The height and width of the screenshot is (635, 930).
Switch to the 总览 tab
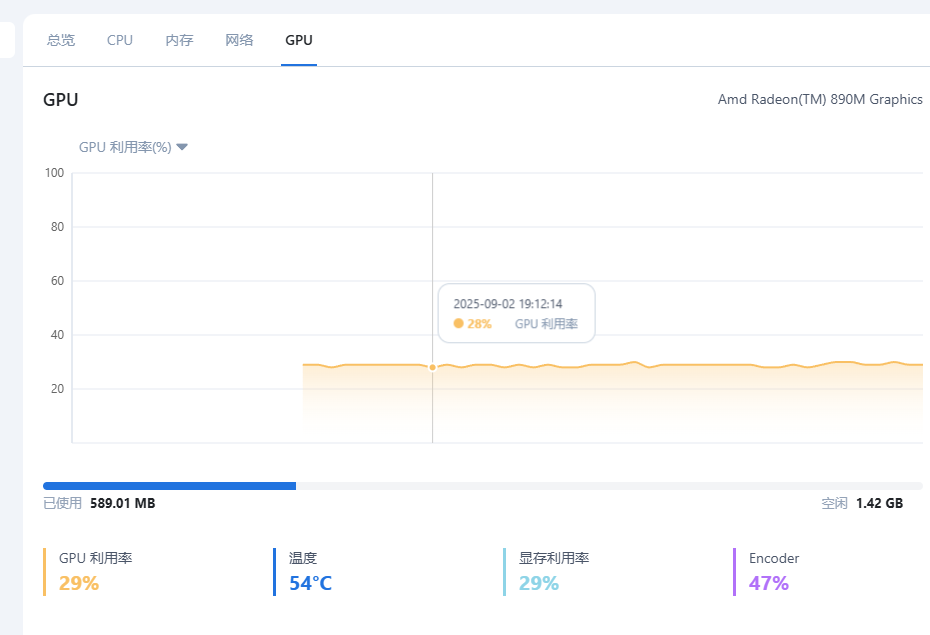(x=61, y=40)
